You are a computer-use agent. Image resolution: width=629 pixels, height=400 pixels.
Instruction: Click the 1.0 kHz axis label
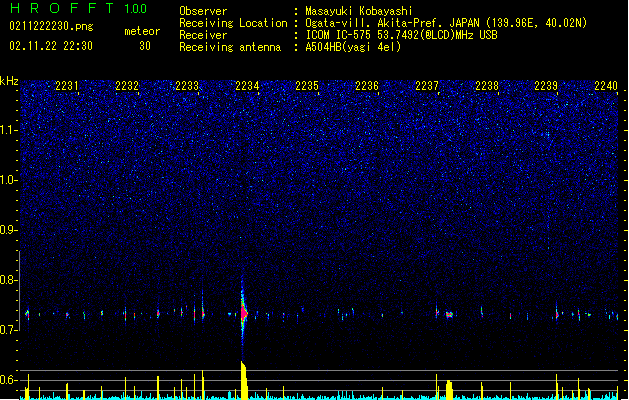(8, 180)
